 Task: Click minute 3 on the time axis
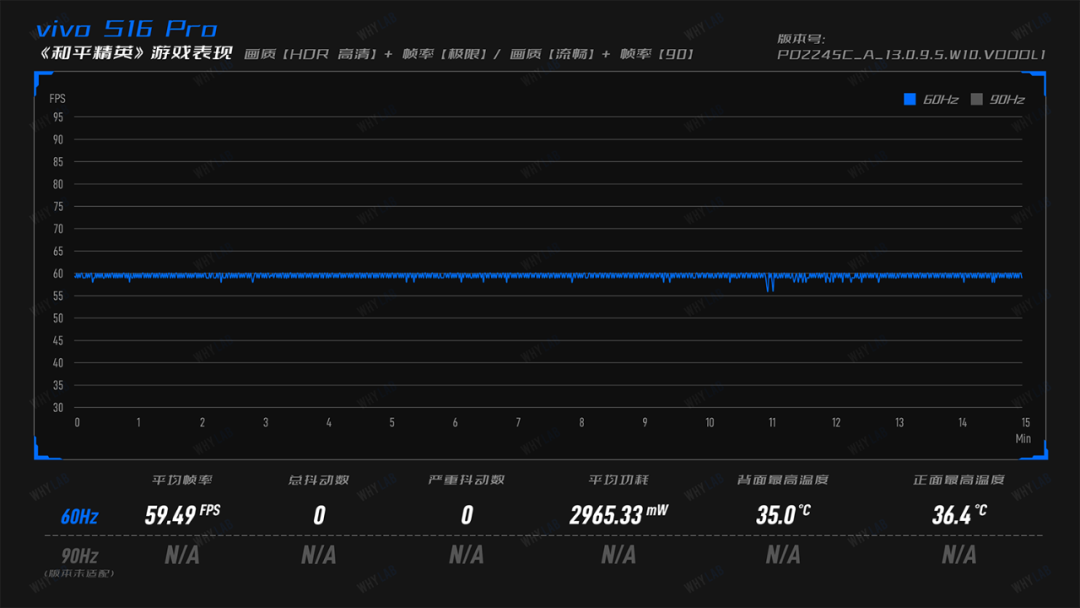tap(266, 423)
